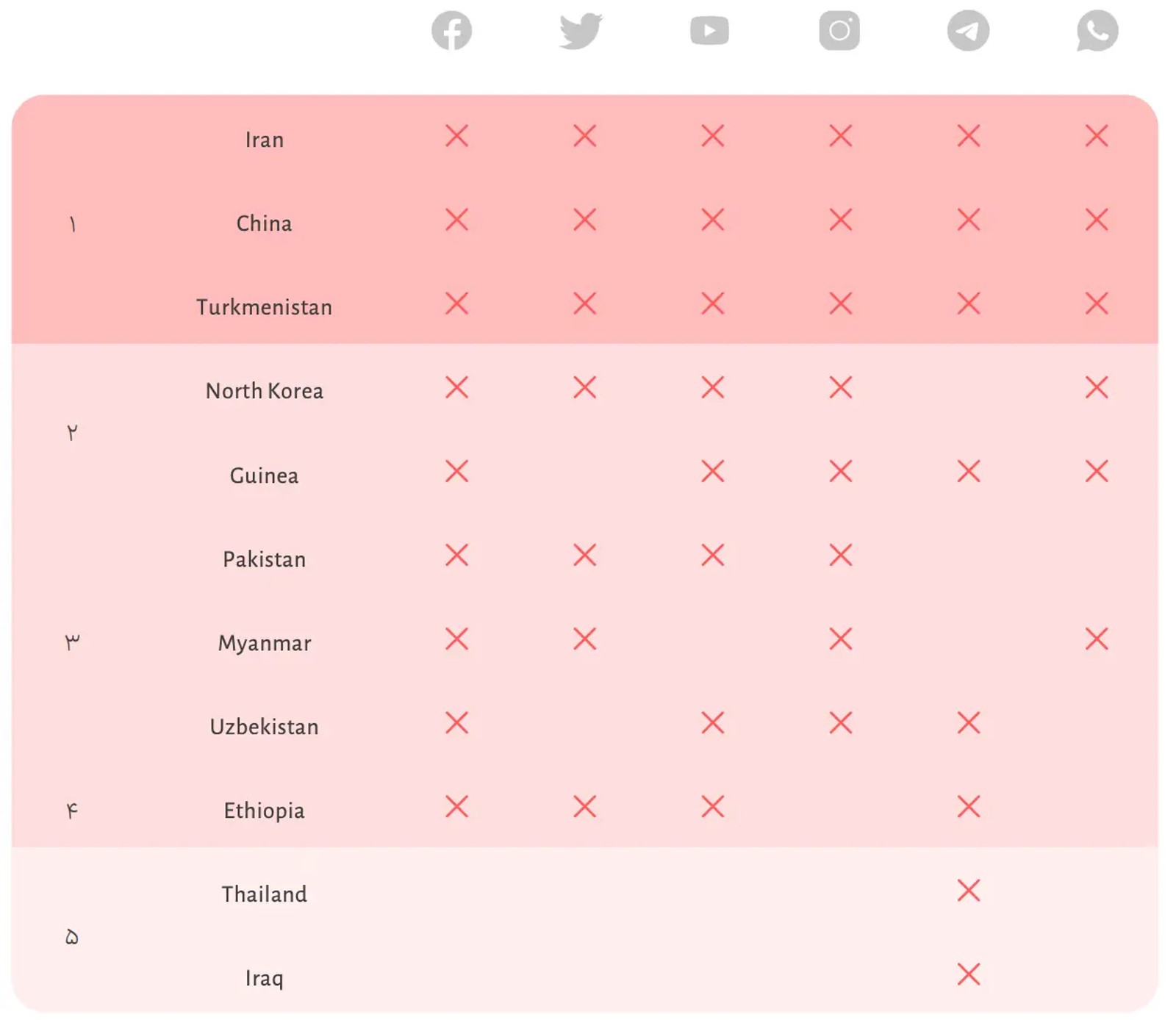Viewport: 1176px width, 1020px height.
Task: Click Myanmar's Twitter X mark
Action: [x=584, y=639]
